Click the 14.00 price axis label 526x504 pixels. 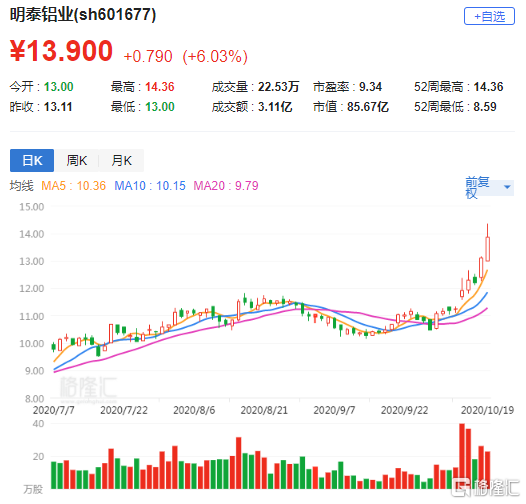pyautogui.click(x=32, y=234)
